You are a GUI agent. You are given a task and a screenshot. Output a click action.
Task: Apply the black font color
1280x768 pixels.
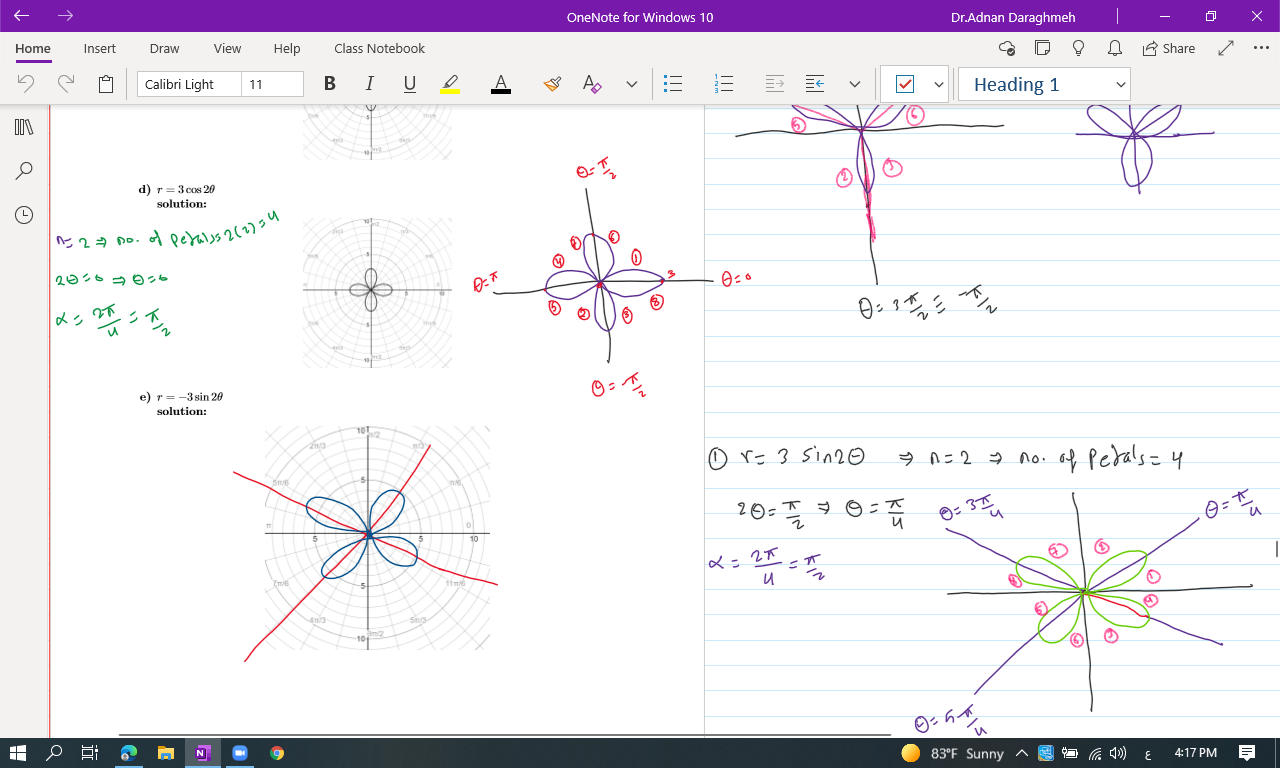501,84
